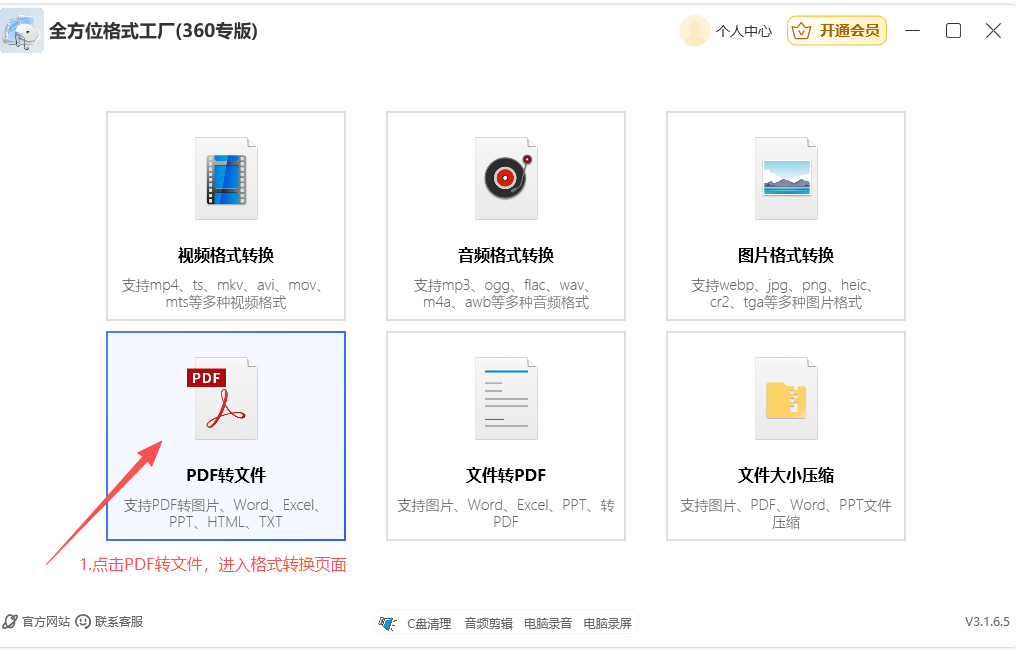Open C盘清理 disk cleanup tool
The height and width of the screenshot is (652, 1016).
pyautogui.click(x=427, y=622)
